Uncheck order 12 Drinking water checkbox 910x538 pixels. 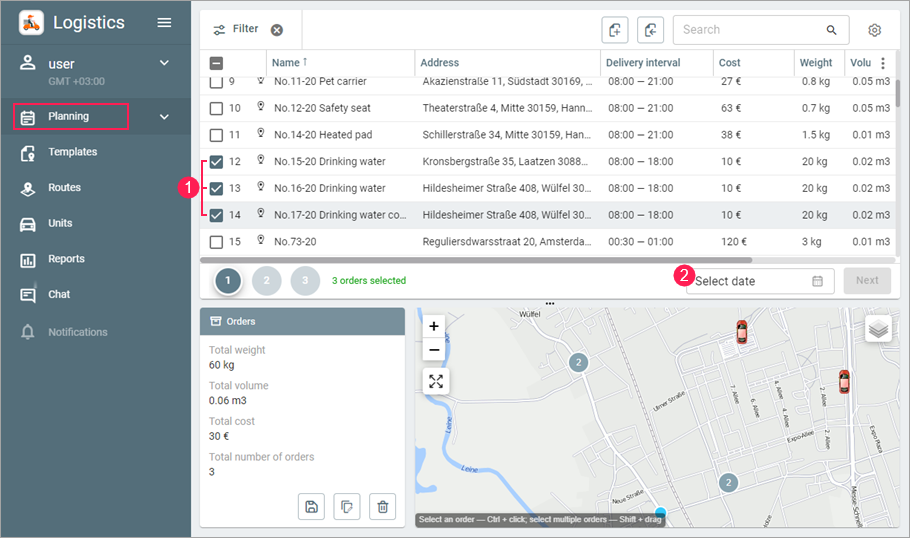[216, 162]
